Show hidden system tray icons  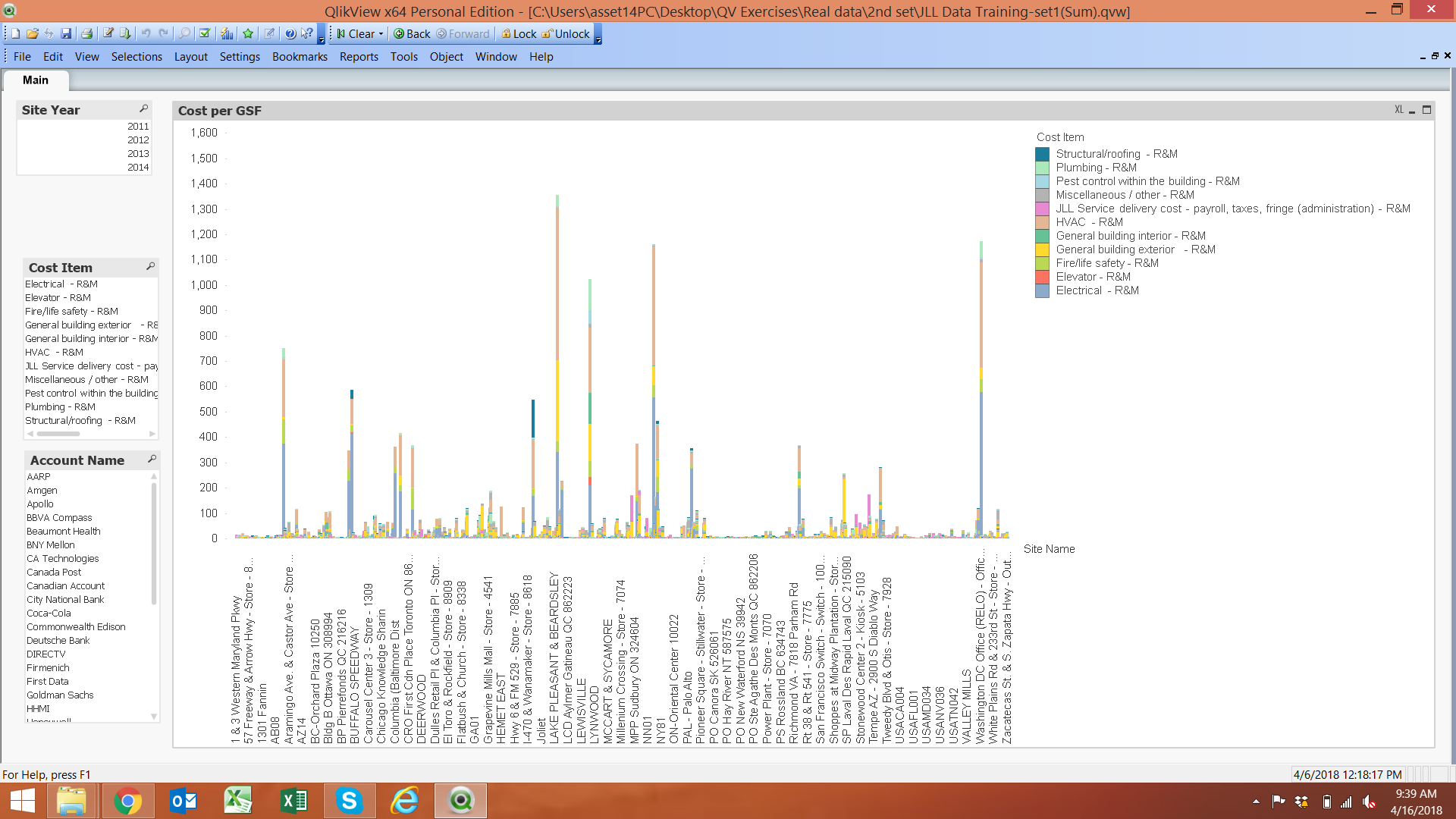coord(1256,801)
